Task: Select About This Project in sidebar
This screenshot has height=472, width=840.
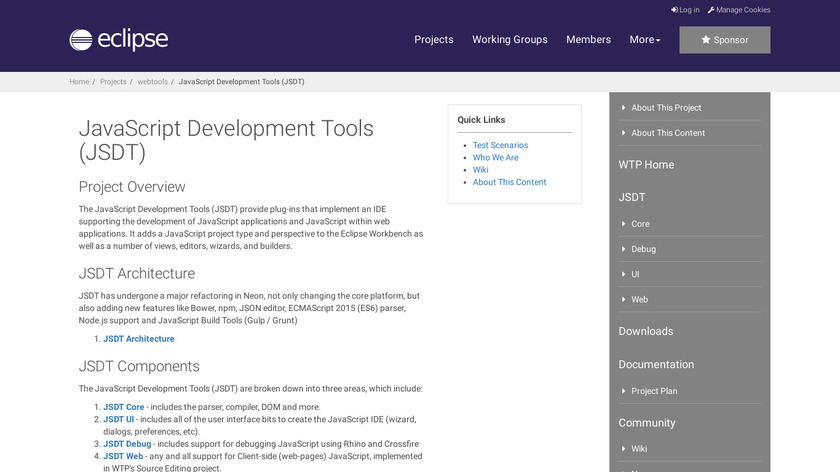Action: [690, 108]
